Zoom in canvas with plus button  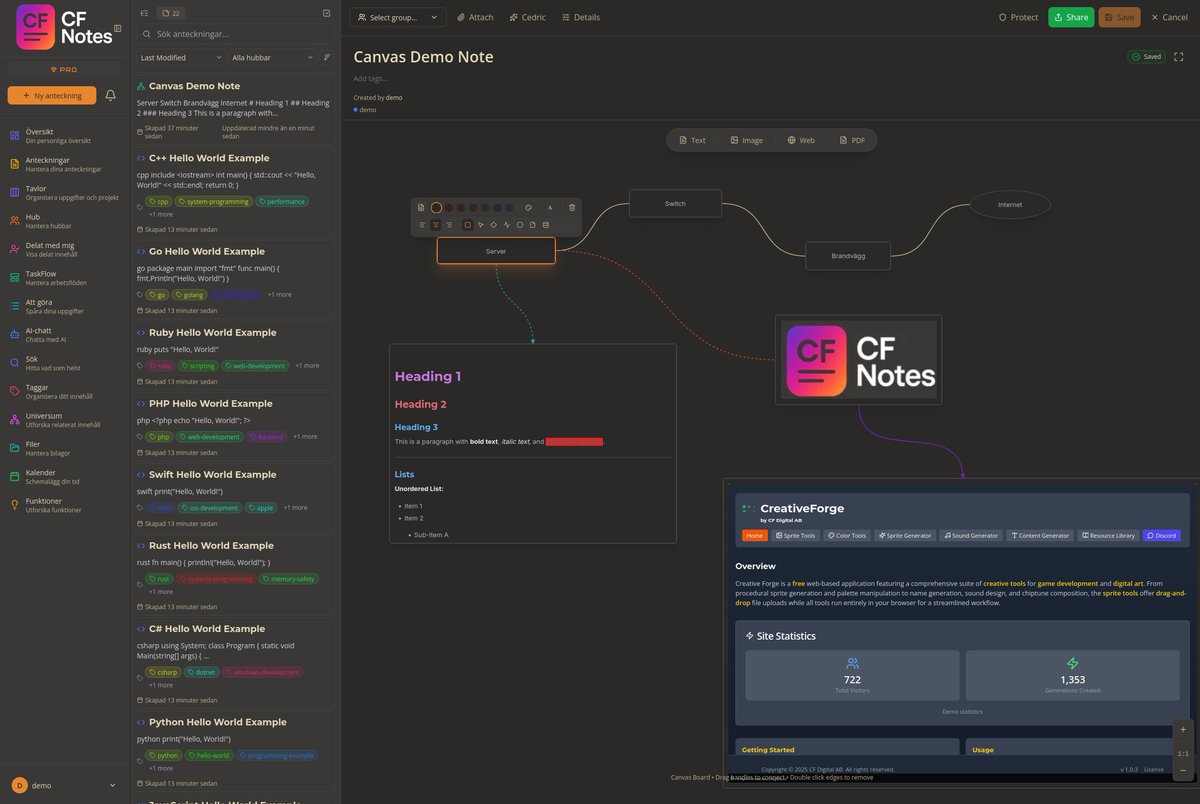(1183, 730)
